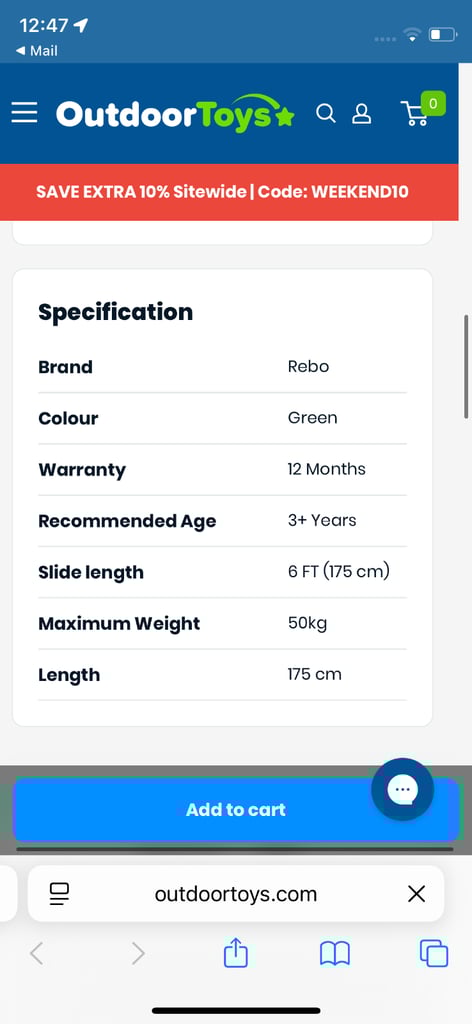
Task: Go forward with the right chevron
Action: 138,954
